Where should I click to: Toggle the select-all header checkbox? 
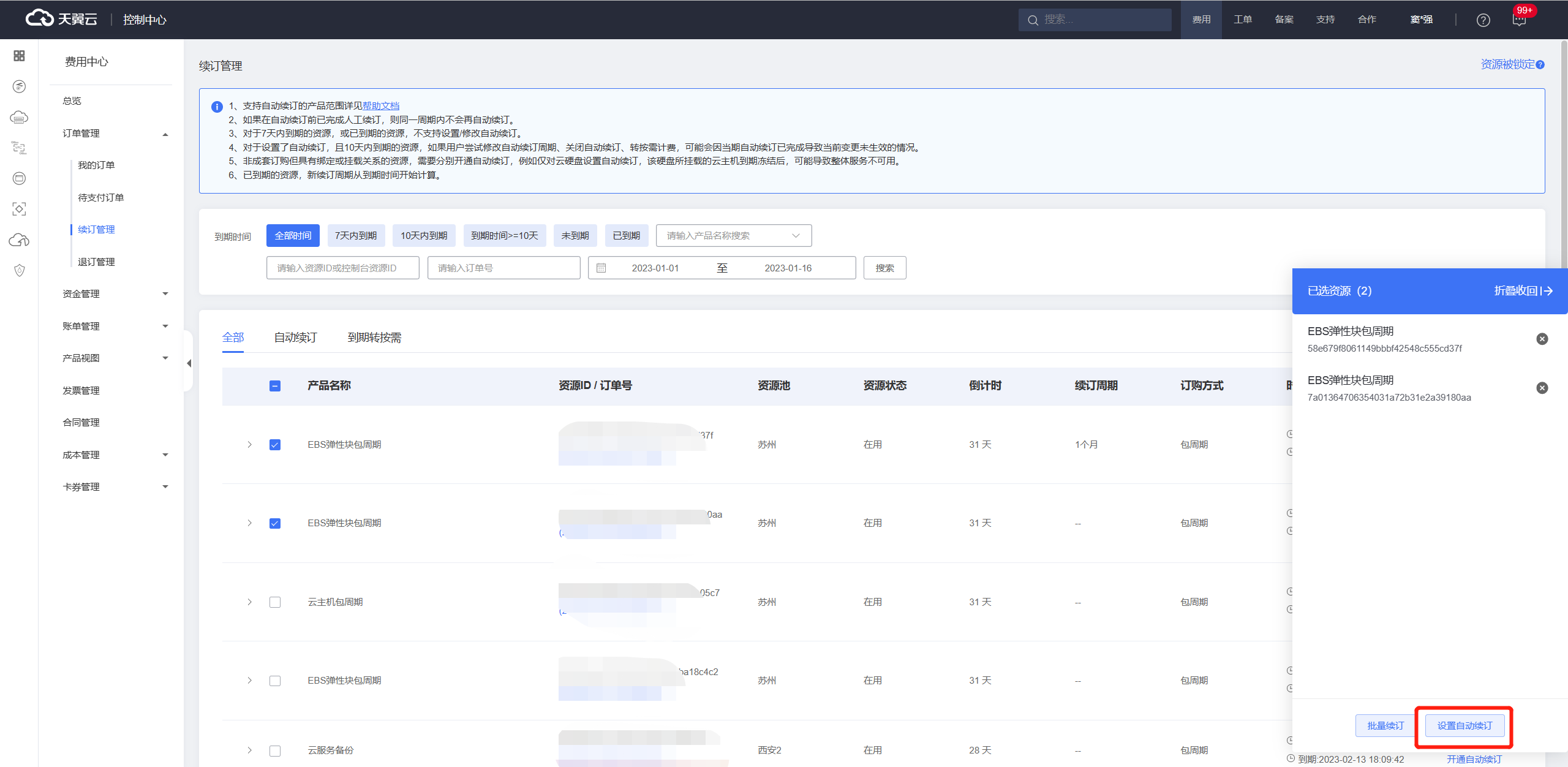275,386
